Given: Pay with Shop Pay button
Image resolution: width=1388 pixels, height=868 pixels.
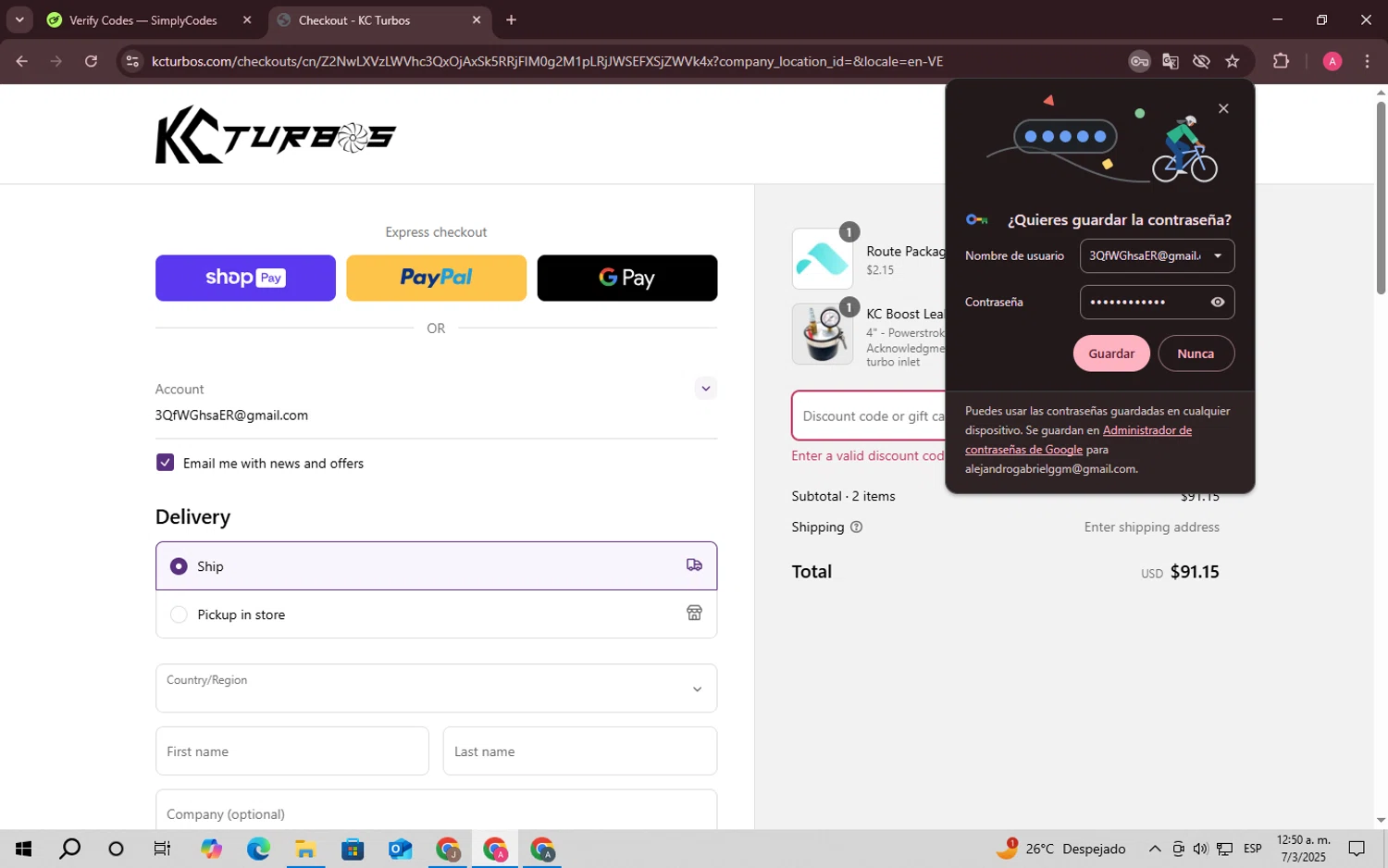Looking at the screenshot, I should click(245, 278).
